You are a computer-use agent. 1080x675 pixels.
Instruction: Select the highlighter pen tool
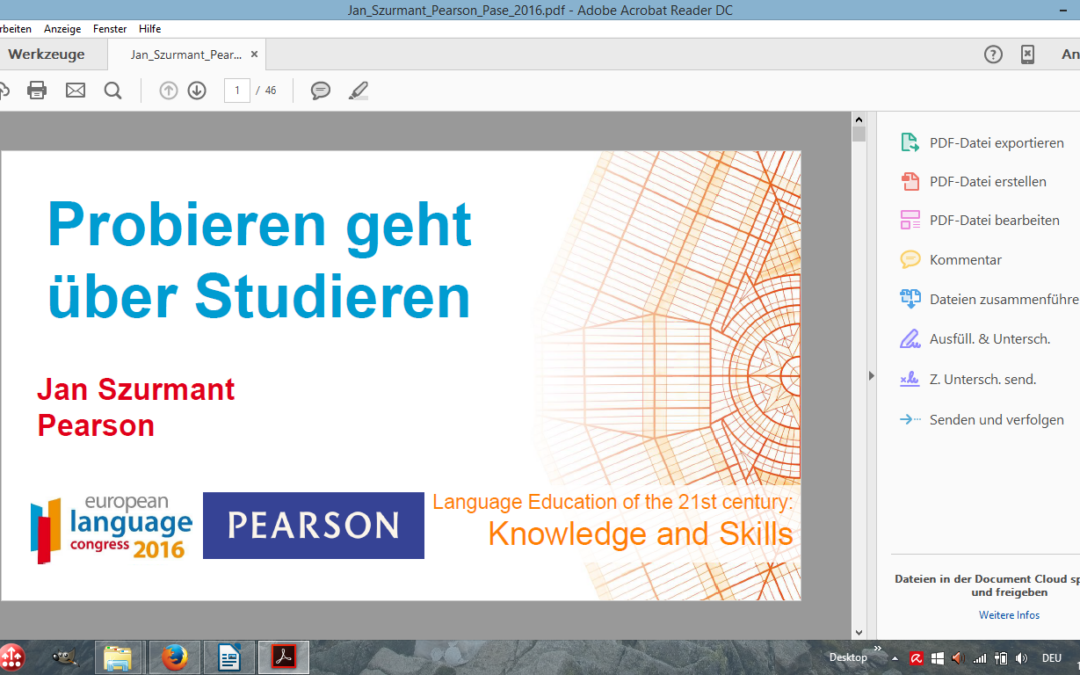pos(358,90)
